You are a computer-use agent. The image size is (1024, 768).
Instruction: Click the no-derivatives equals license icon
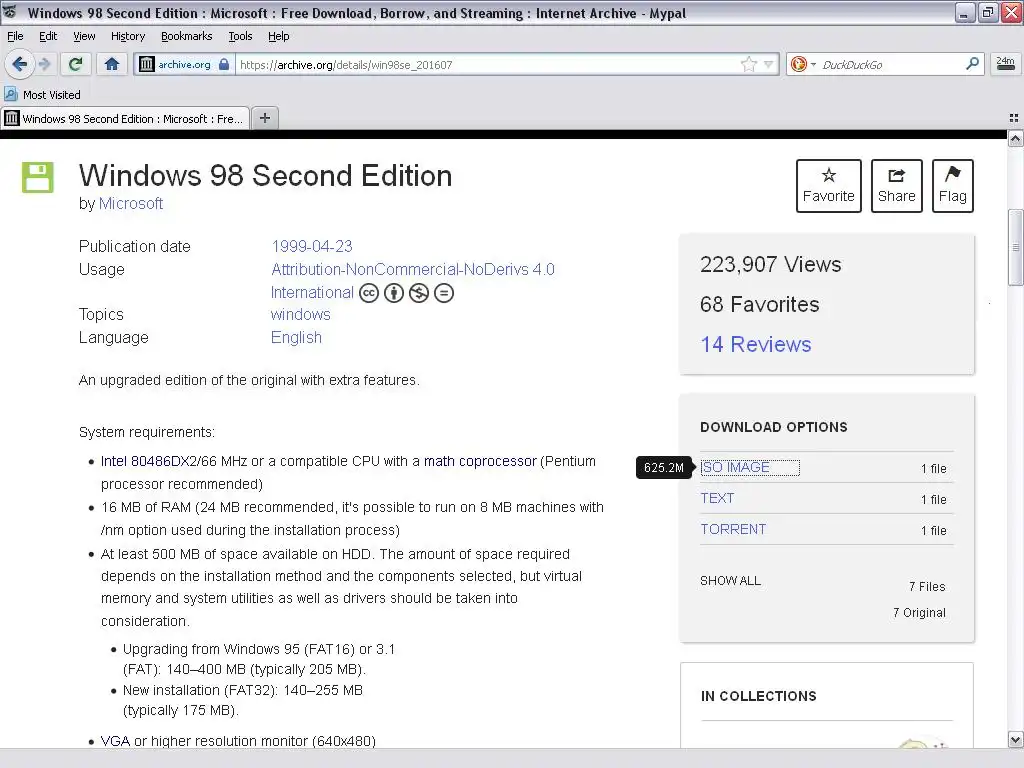[x=443, y=293]
